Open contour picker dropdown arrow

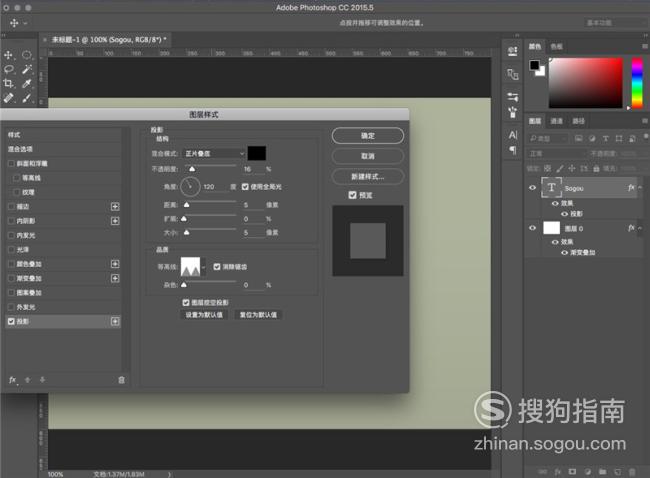204,267
